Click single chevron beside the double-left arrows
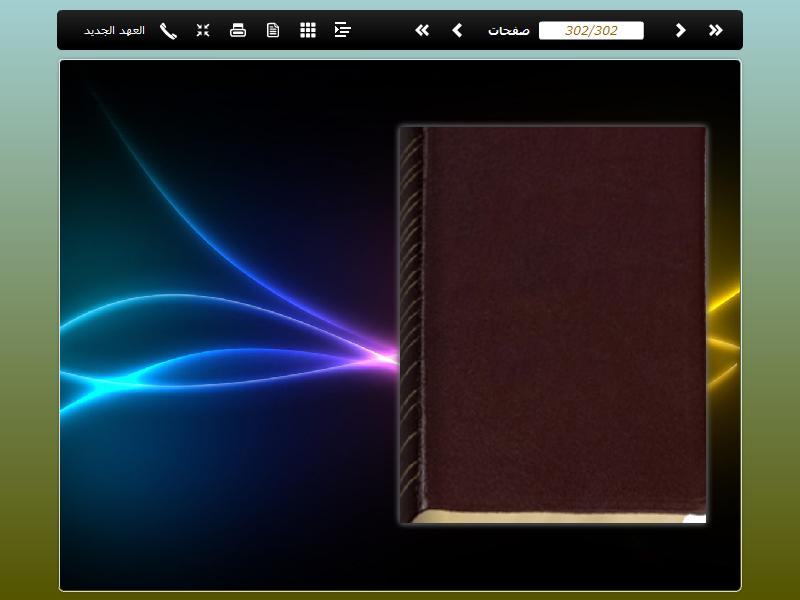The image size is (800, 600). click(x=457, y=30)
